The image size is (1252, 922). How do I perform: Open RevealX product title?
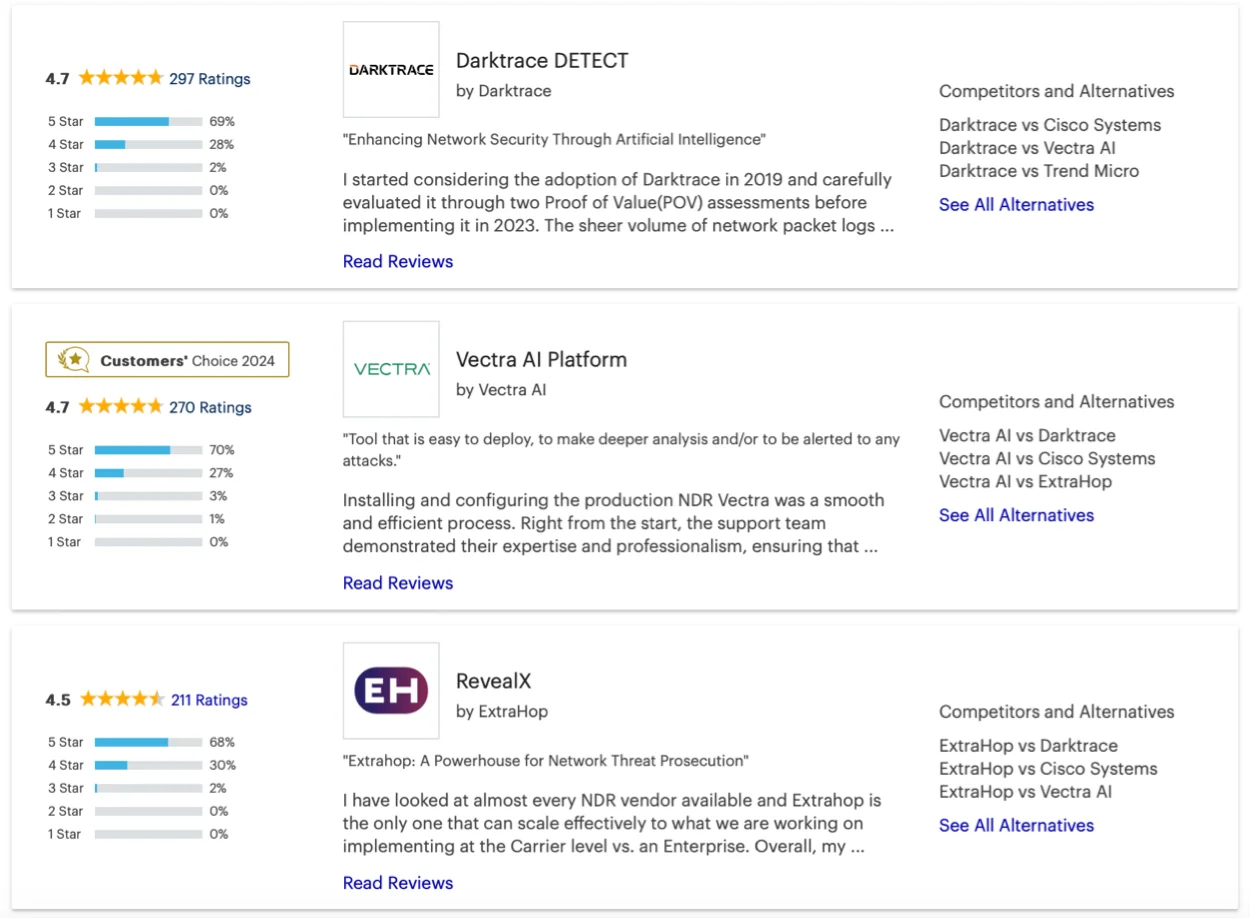click(493, 682)
